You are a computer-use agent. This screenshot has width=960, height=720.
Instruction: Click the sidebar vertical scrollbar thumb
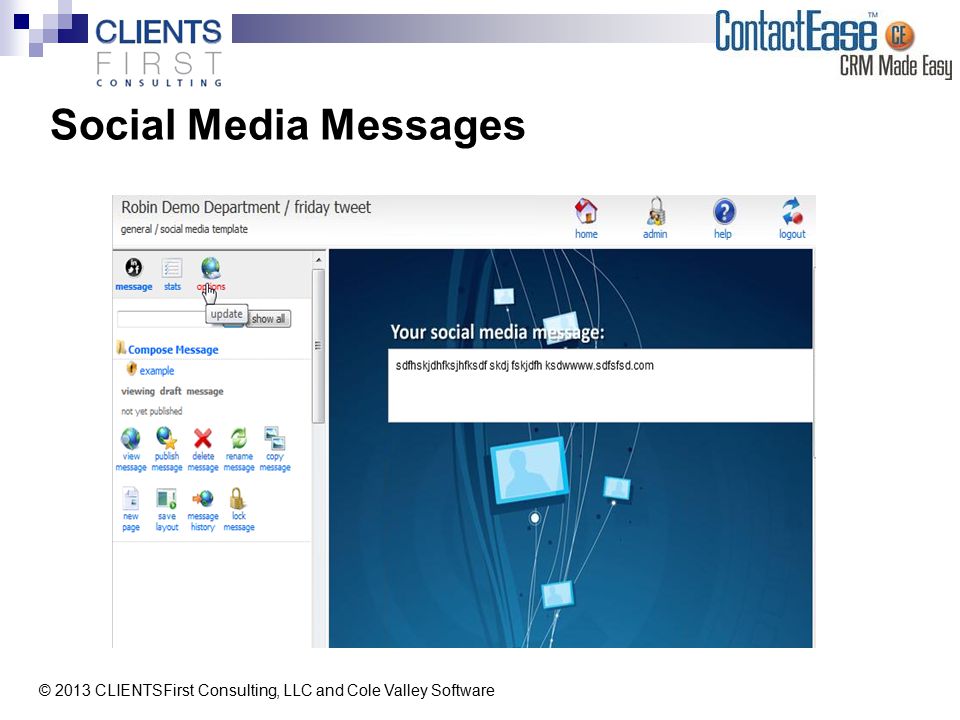318,346
